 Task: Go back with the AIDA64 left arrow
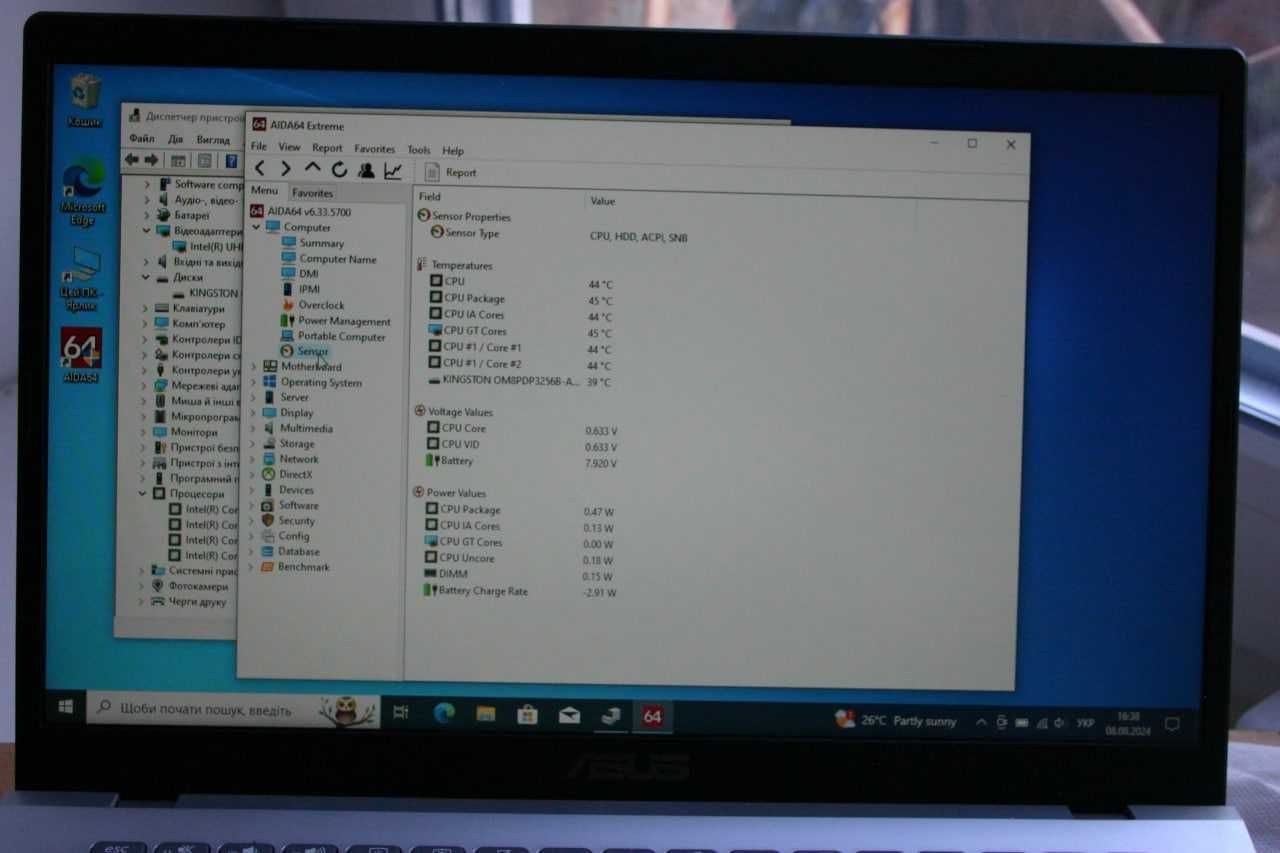point(260,169)
